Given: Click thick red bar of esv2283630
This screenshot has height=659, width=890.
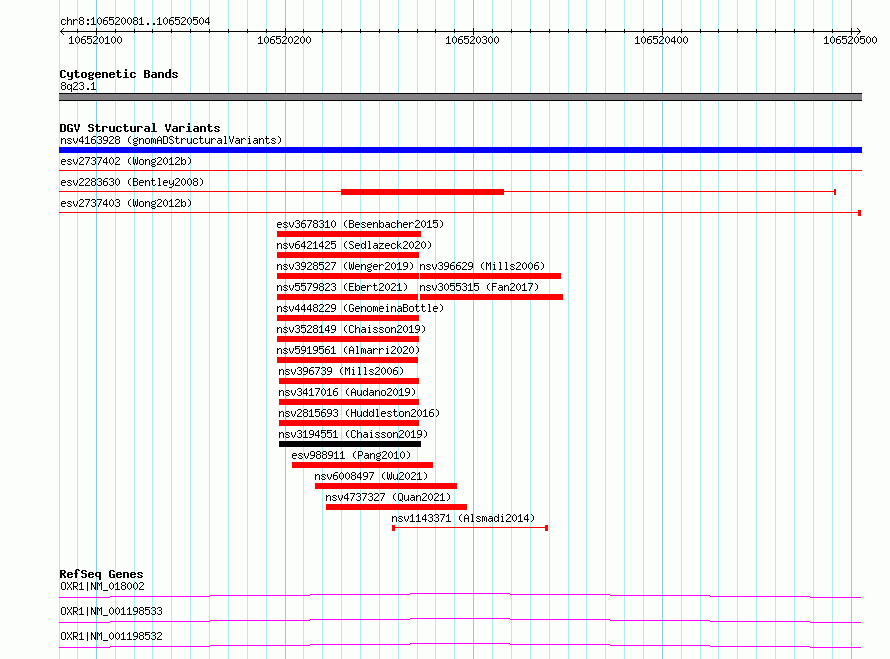Looking at the screenshot, I should click(422, 192).
